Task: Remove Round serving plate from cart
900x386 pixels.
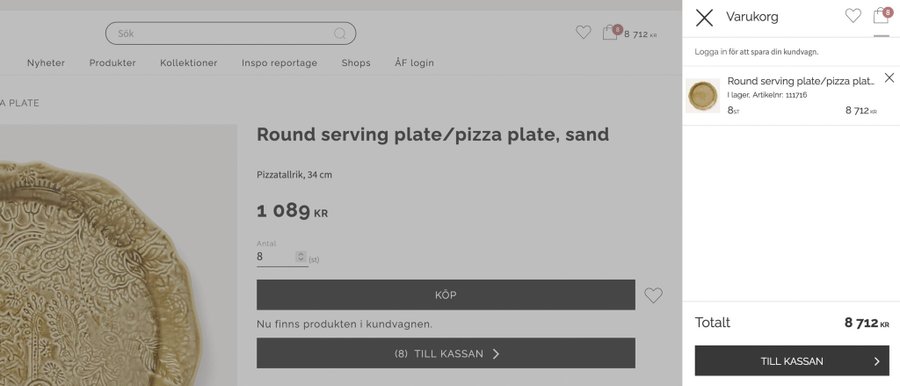Action: click(889, 78)
